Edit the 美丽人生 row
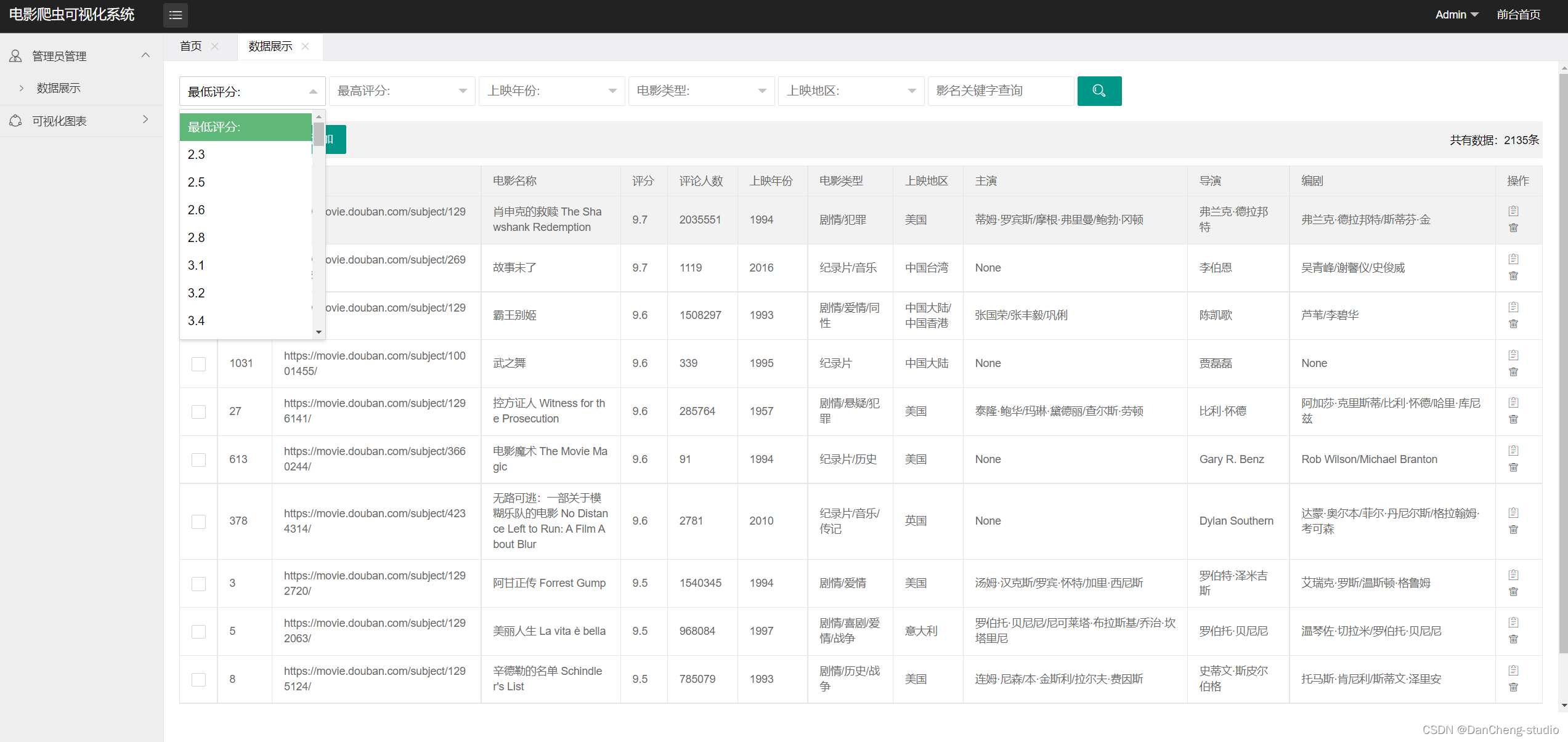This screenshot has height=742, width=1568. pyautogui.click(x=1513, y=623)
